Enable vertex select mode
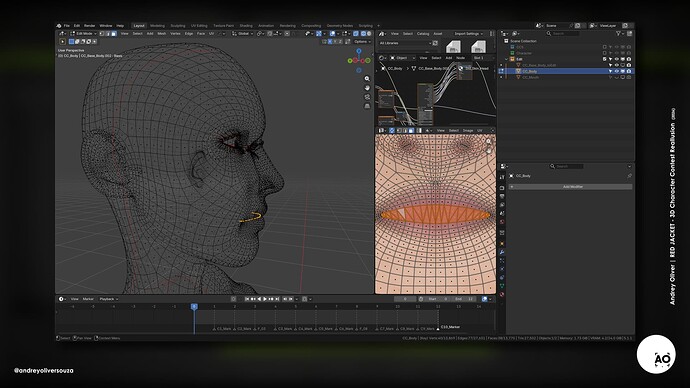The image size is (690, 388). pos(102,33)
